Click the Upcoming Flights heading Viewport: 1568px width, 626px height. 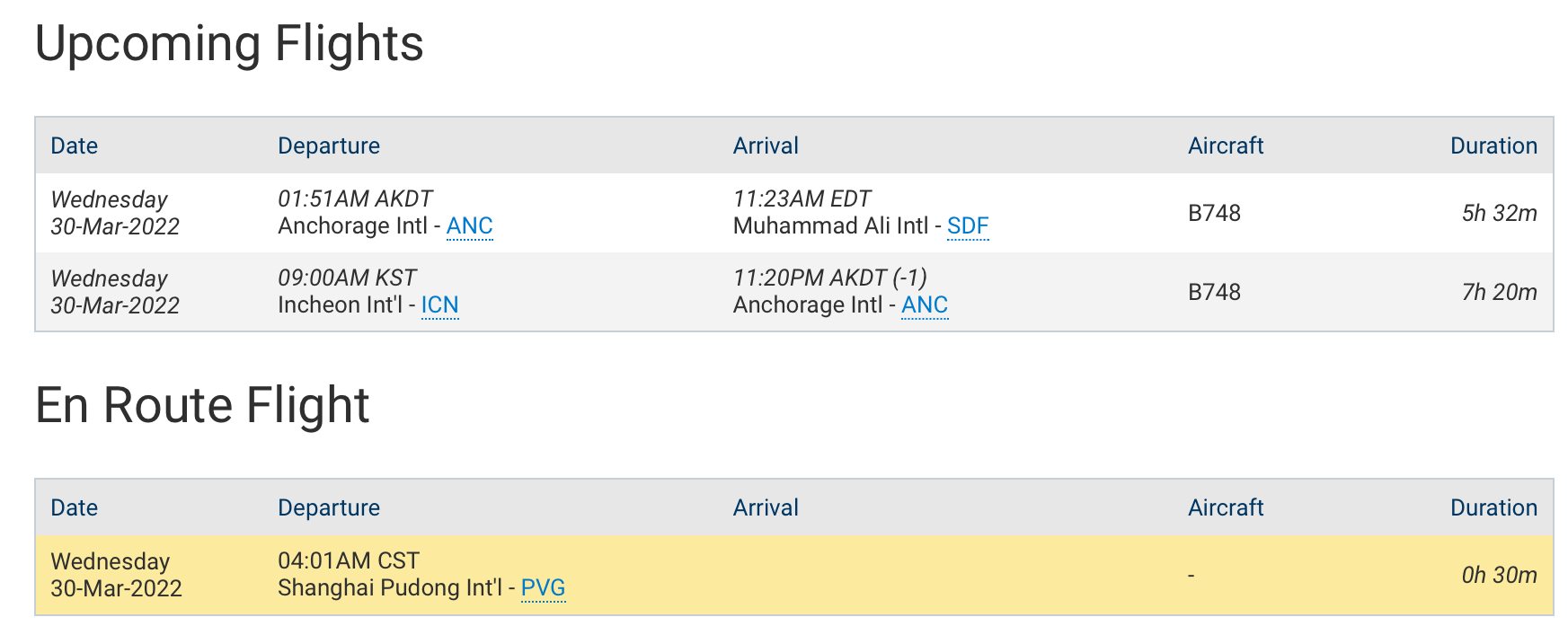coord(229,44)
